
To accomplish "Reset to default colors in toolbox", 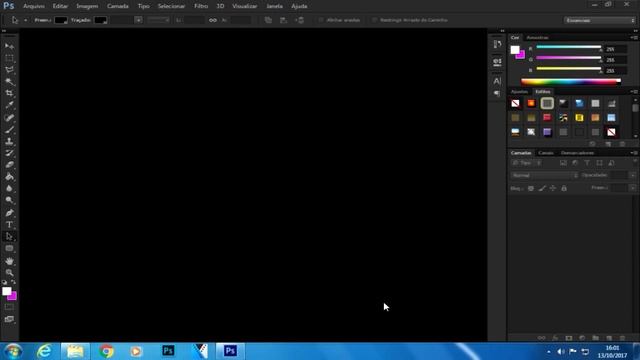I will click(x=4, y=282).
